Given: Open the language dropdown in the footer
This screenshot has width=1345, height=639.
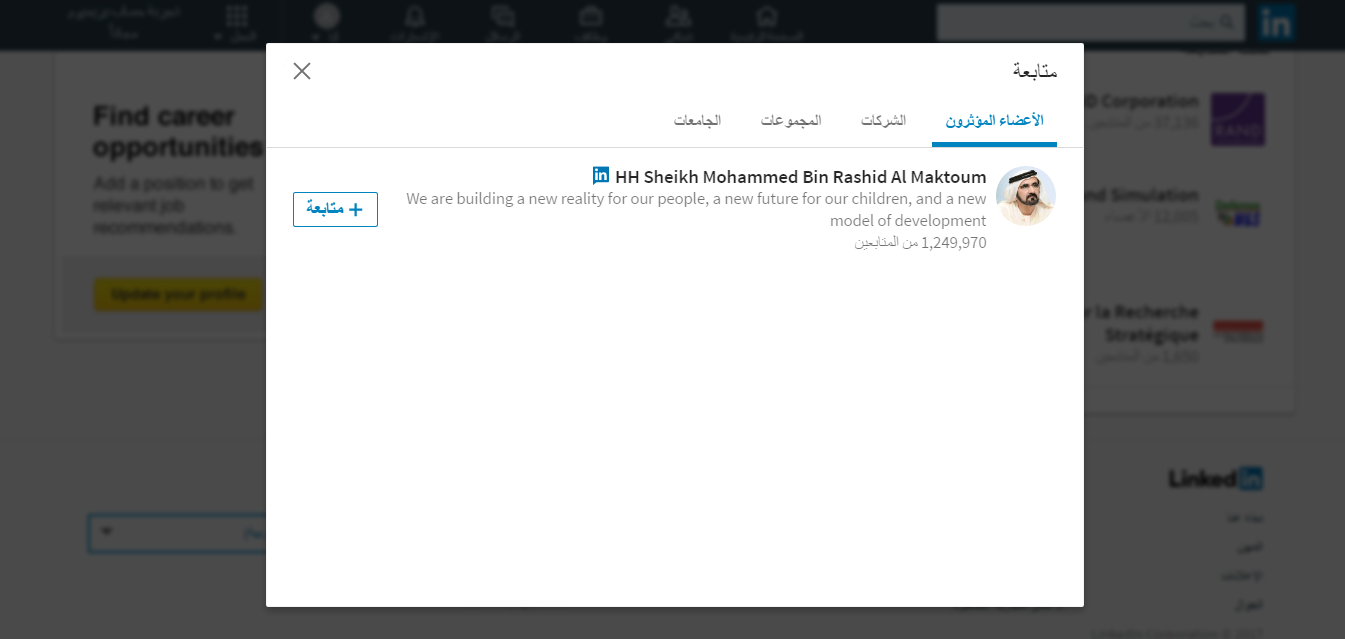Looking at the screenshot, I should click(x=178, y=533).
